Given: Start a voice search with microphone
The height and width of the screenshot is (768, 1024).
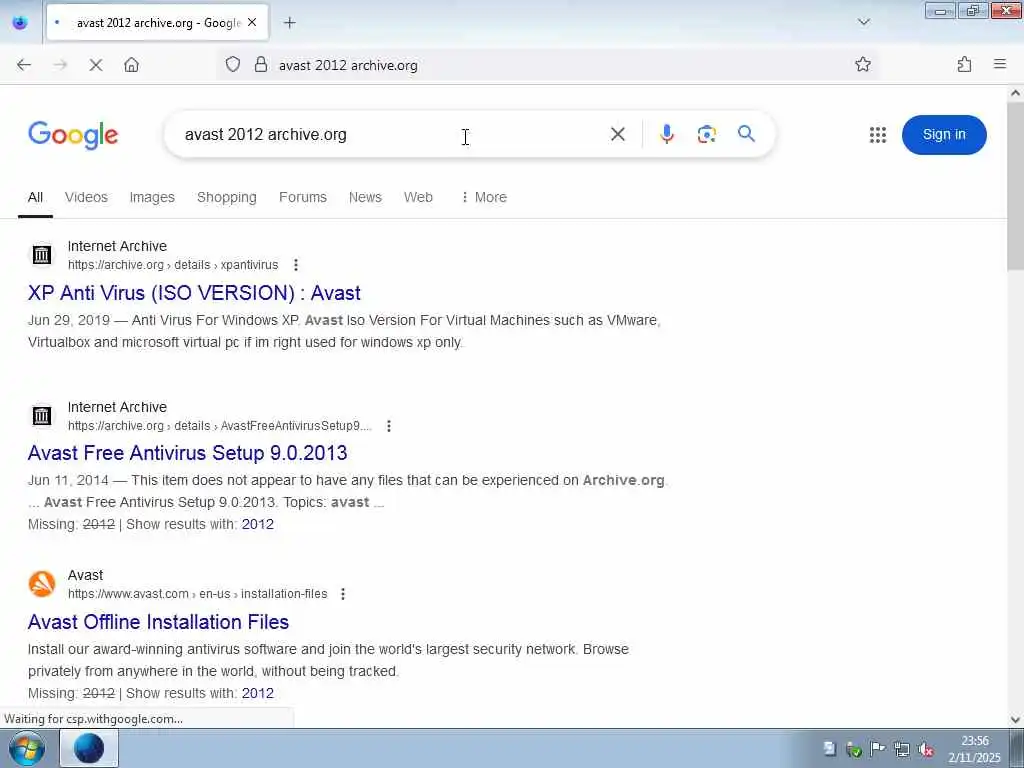Looking at the screenshot, I should click(666, 135).
